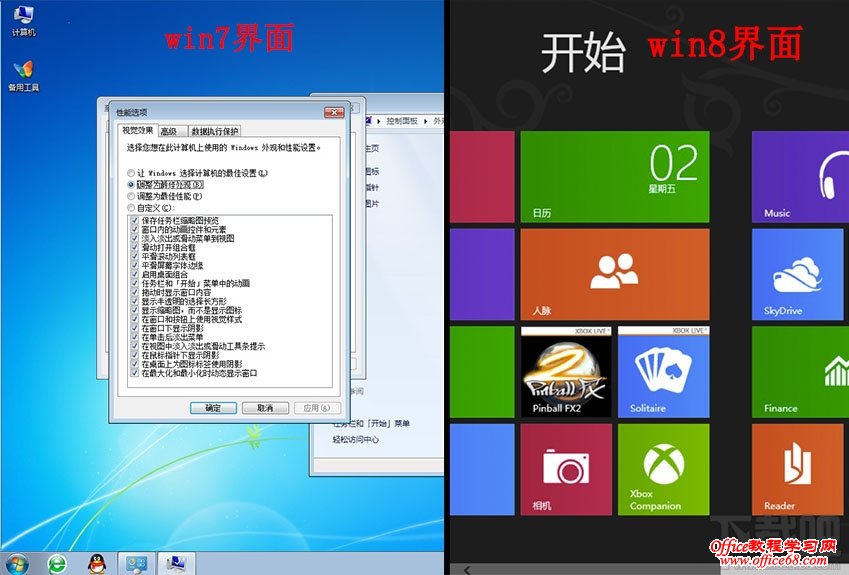
Task: Open the 计算机 desktop icon
Action: tap(23, 21)
